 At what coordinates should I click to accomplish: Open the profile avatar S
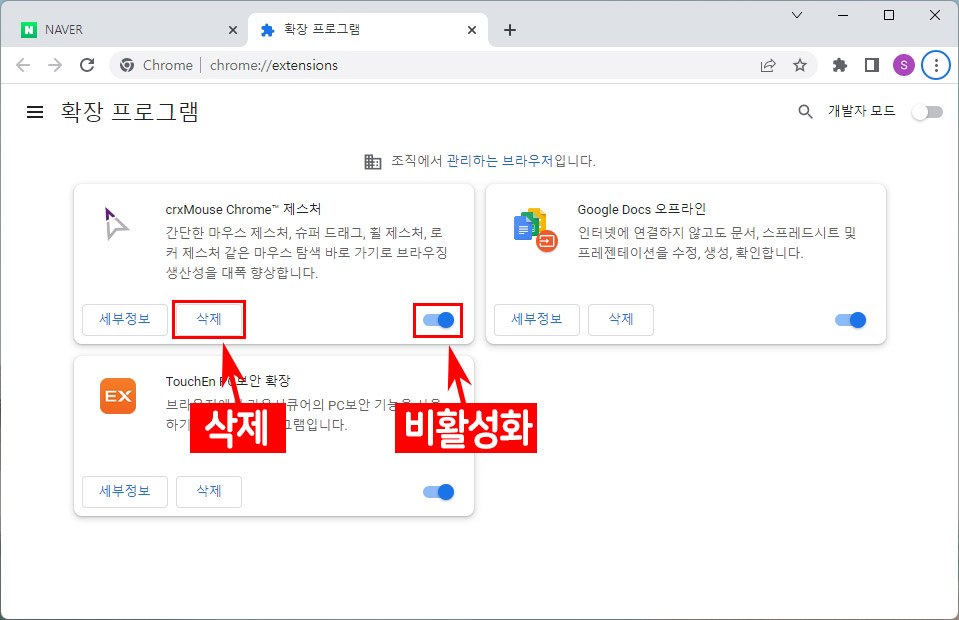coord(903,65)
